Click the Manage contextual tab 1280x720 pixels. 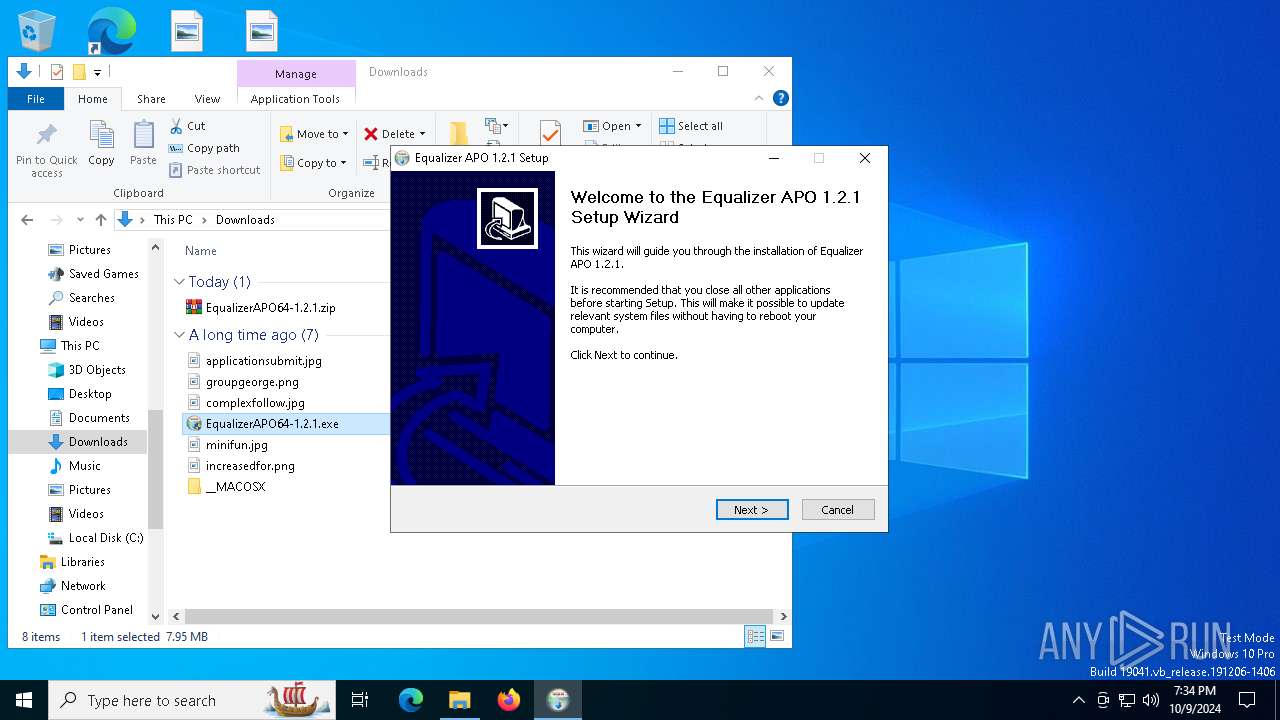[296, 74]
